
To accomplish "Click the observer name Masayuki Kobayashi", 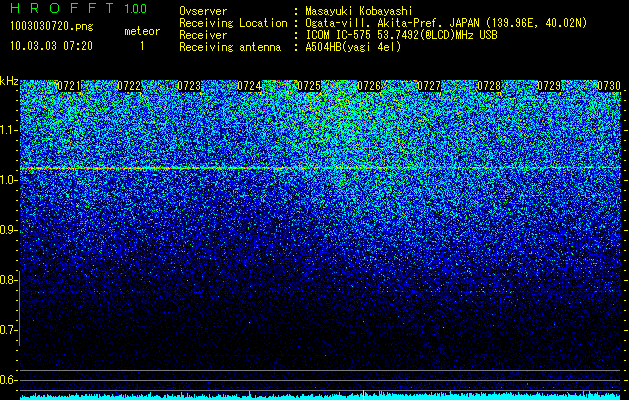I will tap(359, 11).
